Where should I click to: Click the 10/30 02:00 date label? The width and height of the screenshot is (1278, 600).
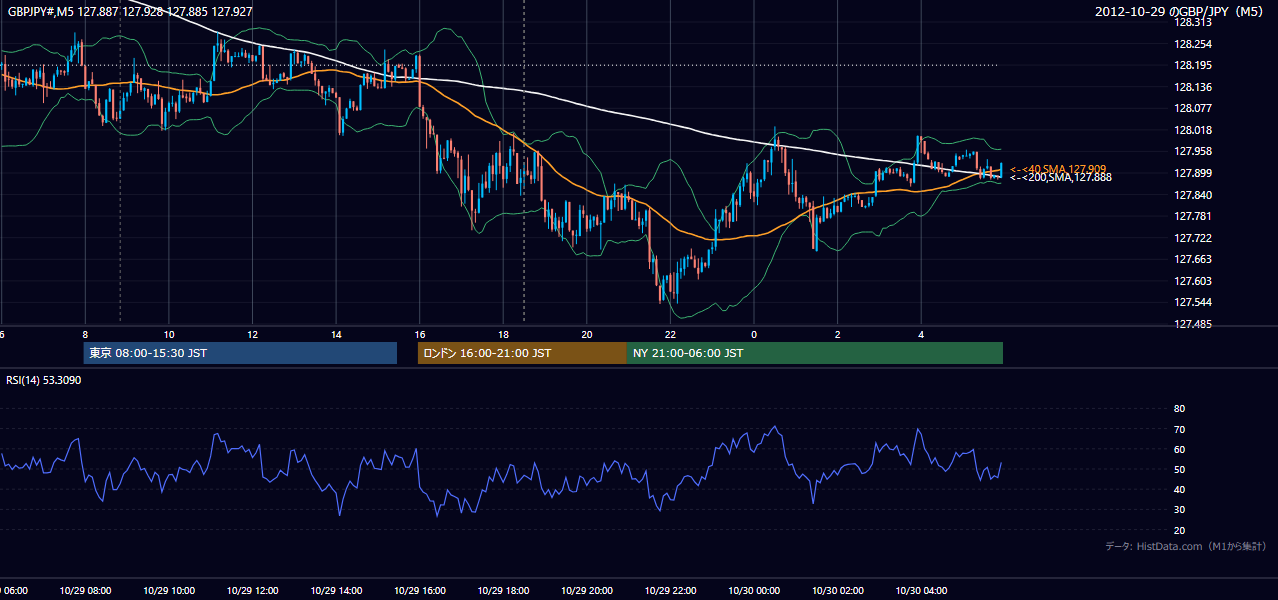837,590
